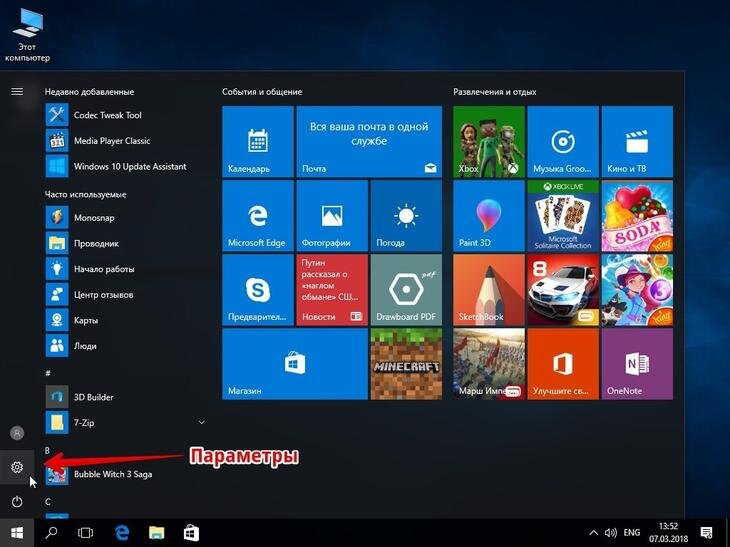The image size is (730, 547).
Task: Click the letter C group header
Action: 47,501
